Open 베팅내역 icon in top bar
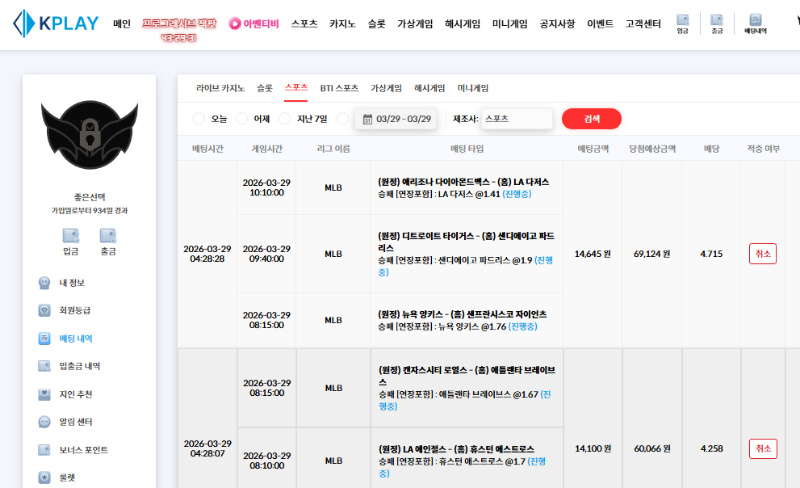Image resolution: width=800 pixels, height=488 pixels. click(755, 23)
